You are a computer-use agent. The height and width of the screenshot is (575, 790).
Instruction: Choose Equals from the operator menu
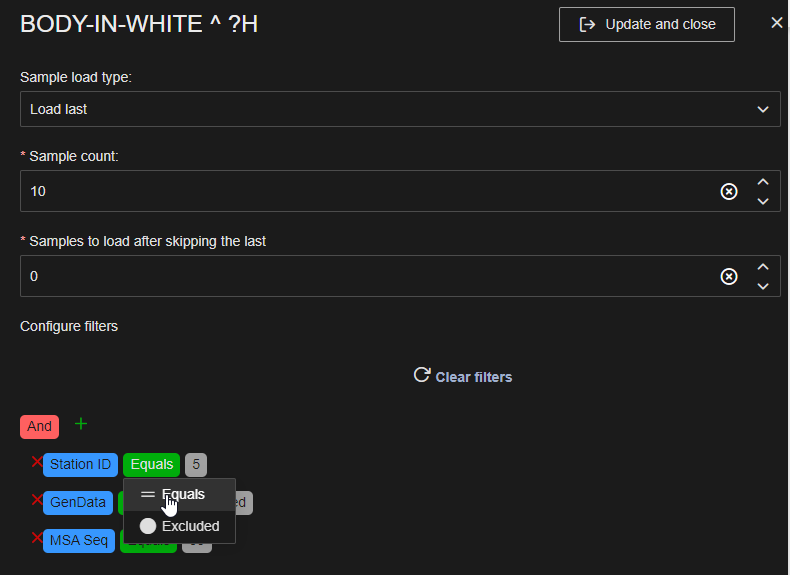tap(180, 494)
